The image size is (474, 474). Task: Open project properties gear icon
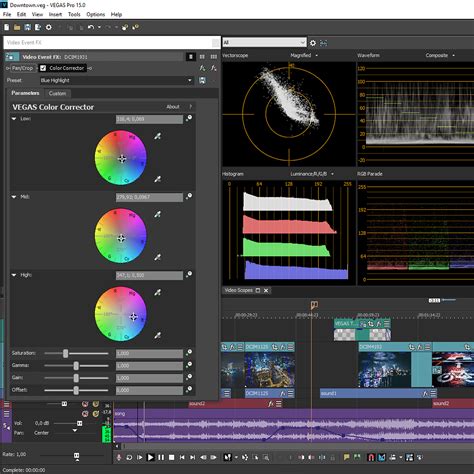coord(49,27)
